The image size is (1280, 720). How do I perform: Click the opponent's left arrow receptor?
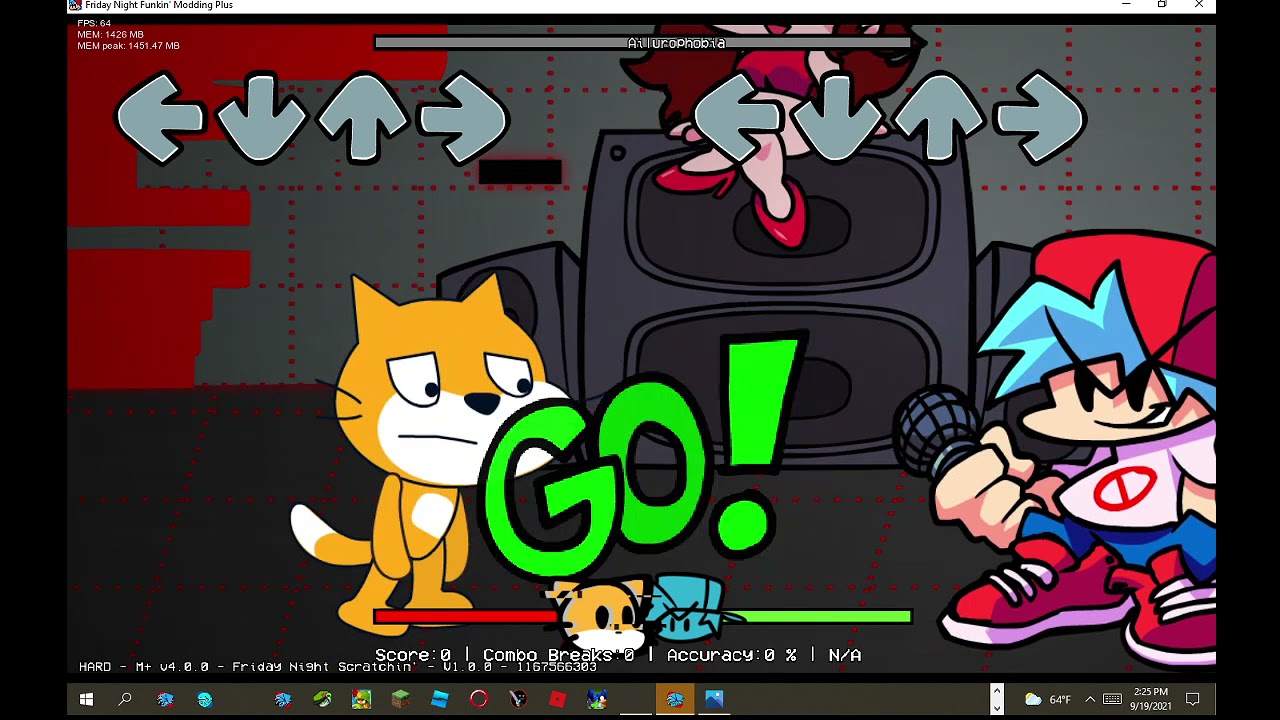click(x=160, y=119)
